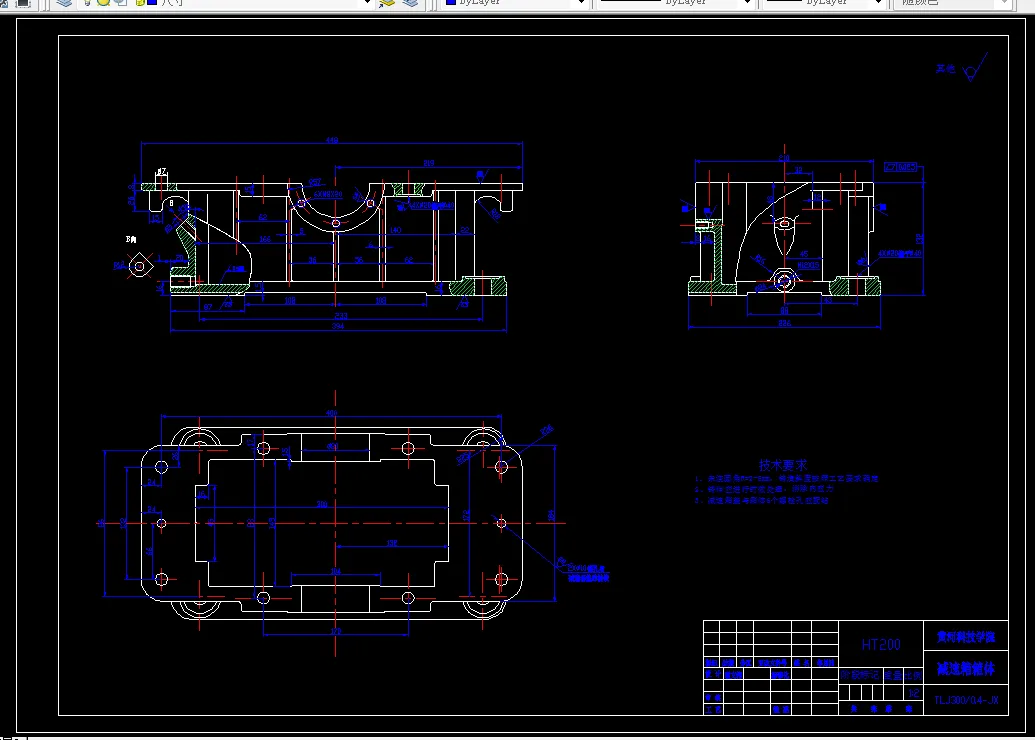Toggle the layer freeze sun icon

coord(104,3)
